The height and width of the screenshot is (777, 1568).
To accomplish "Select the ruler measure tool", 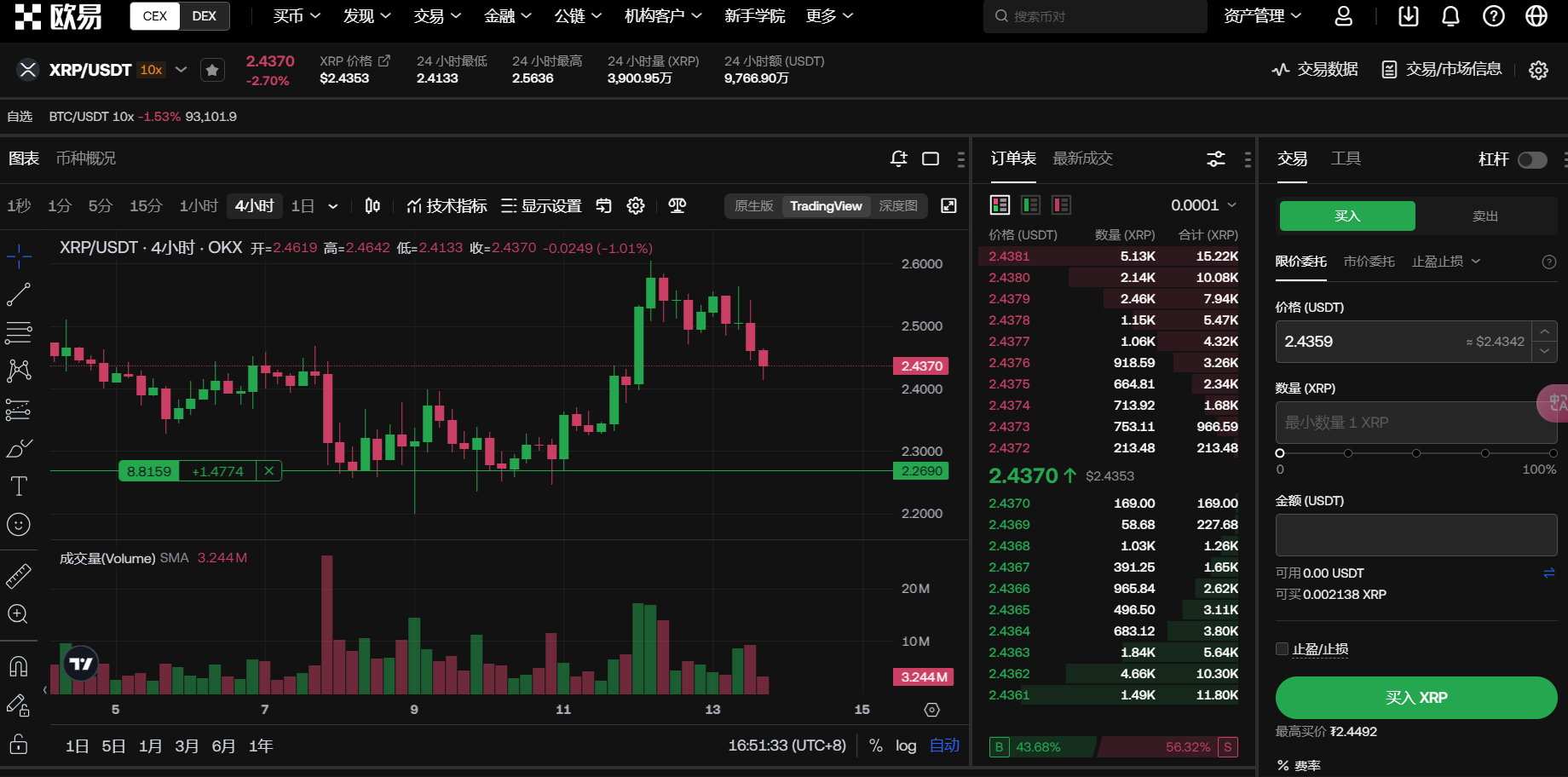I will pos(19,577).
